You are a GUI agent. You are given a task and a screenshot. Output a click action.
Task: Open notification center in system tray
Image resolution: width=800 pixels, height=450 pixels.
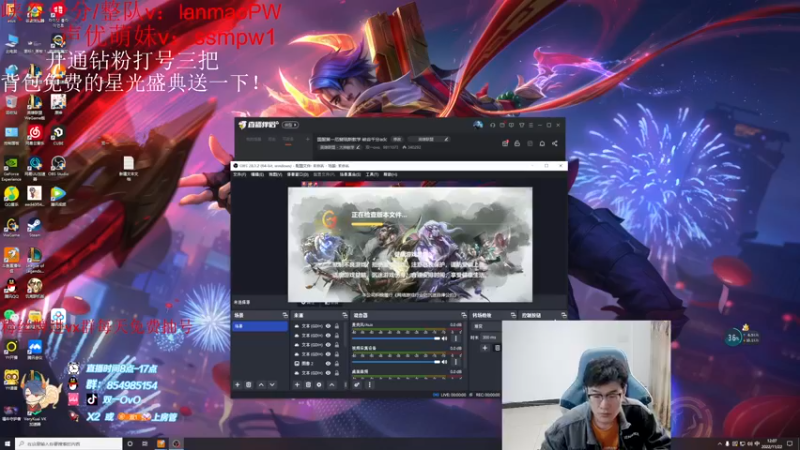click(790, 444)
